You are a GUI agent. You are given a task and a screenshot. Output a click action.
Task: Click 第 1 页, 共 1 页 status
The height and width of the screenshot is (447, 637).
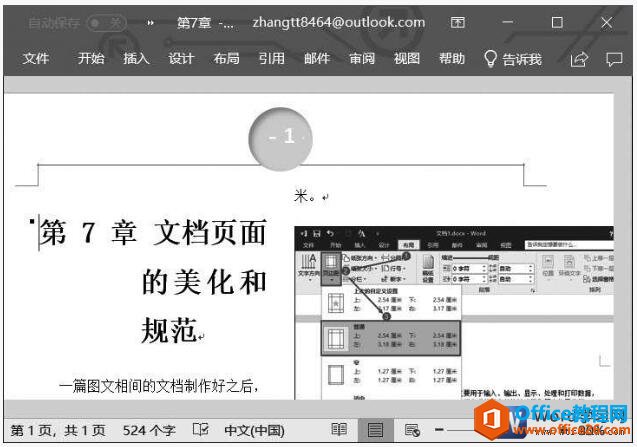click(58, 430)
